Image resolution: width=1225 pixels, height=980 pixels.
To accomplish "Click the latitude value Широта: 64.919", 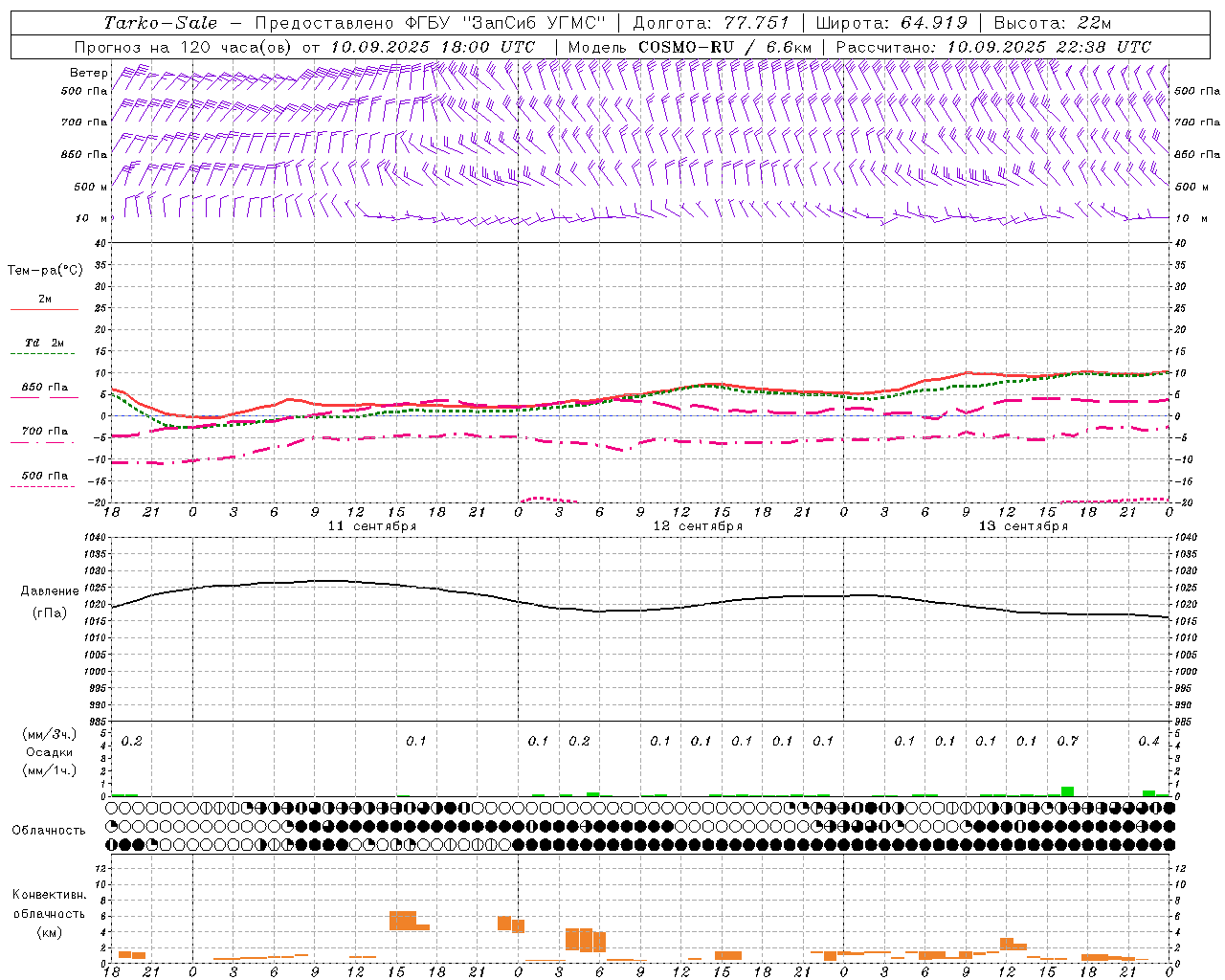I will [892, 23].
